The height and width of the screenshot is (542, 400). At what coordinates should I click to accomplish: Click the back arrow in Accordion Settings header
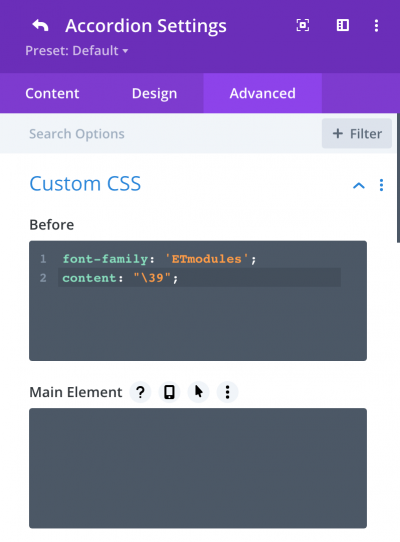[x=40, y=26]
